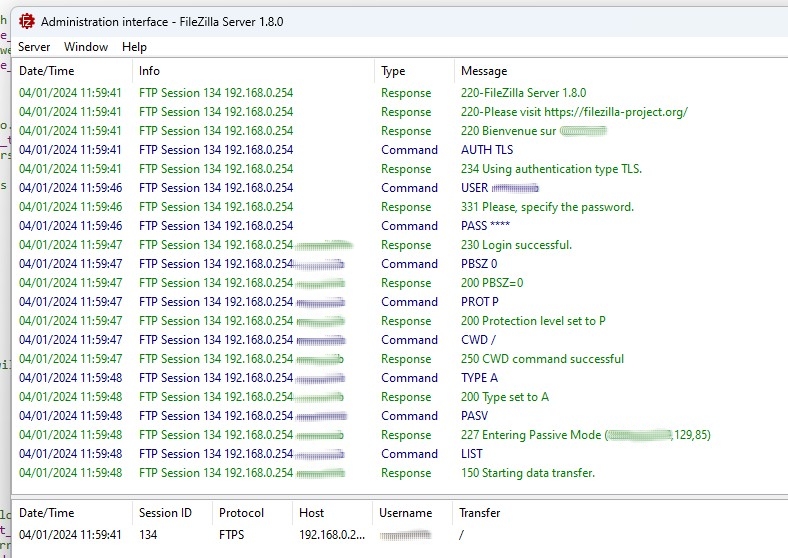Select the '230 Login successful.' message

coord(516,245)
